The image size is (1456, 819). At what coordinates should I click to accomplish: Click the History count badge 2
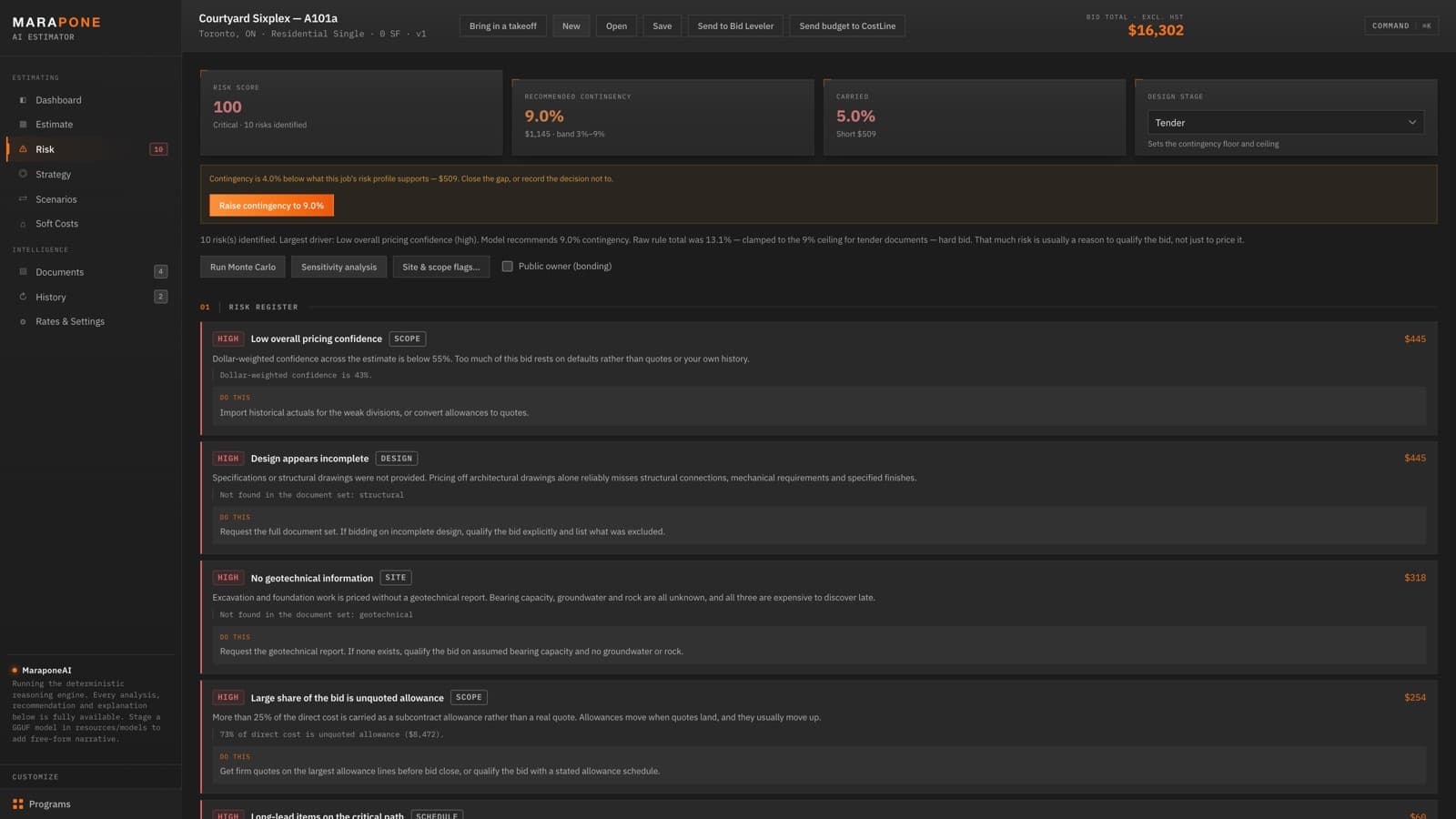161,296
